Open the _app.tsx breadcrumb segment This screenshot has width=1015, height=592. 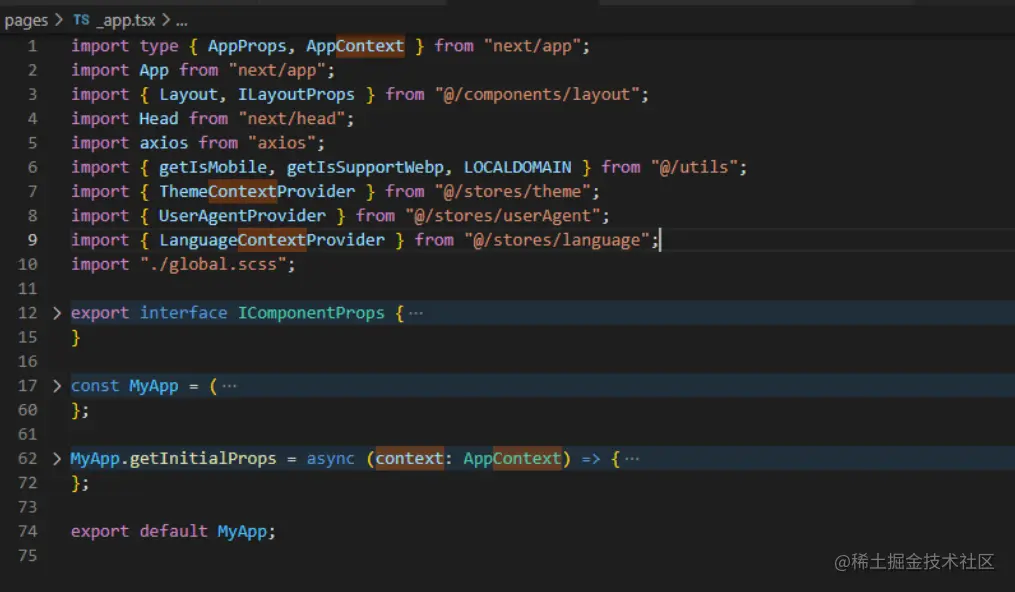(x=126, y=21)
